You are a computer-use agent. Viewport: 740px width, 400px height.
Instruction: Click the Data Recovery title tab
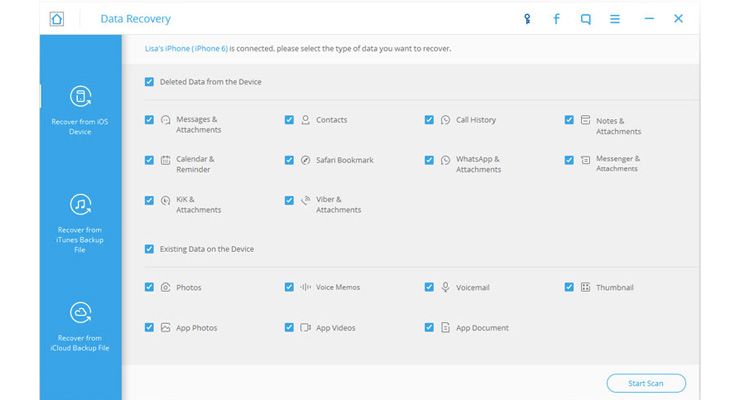[x=135, y=19]
